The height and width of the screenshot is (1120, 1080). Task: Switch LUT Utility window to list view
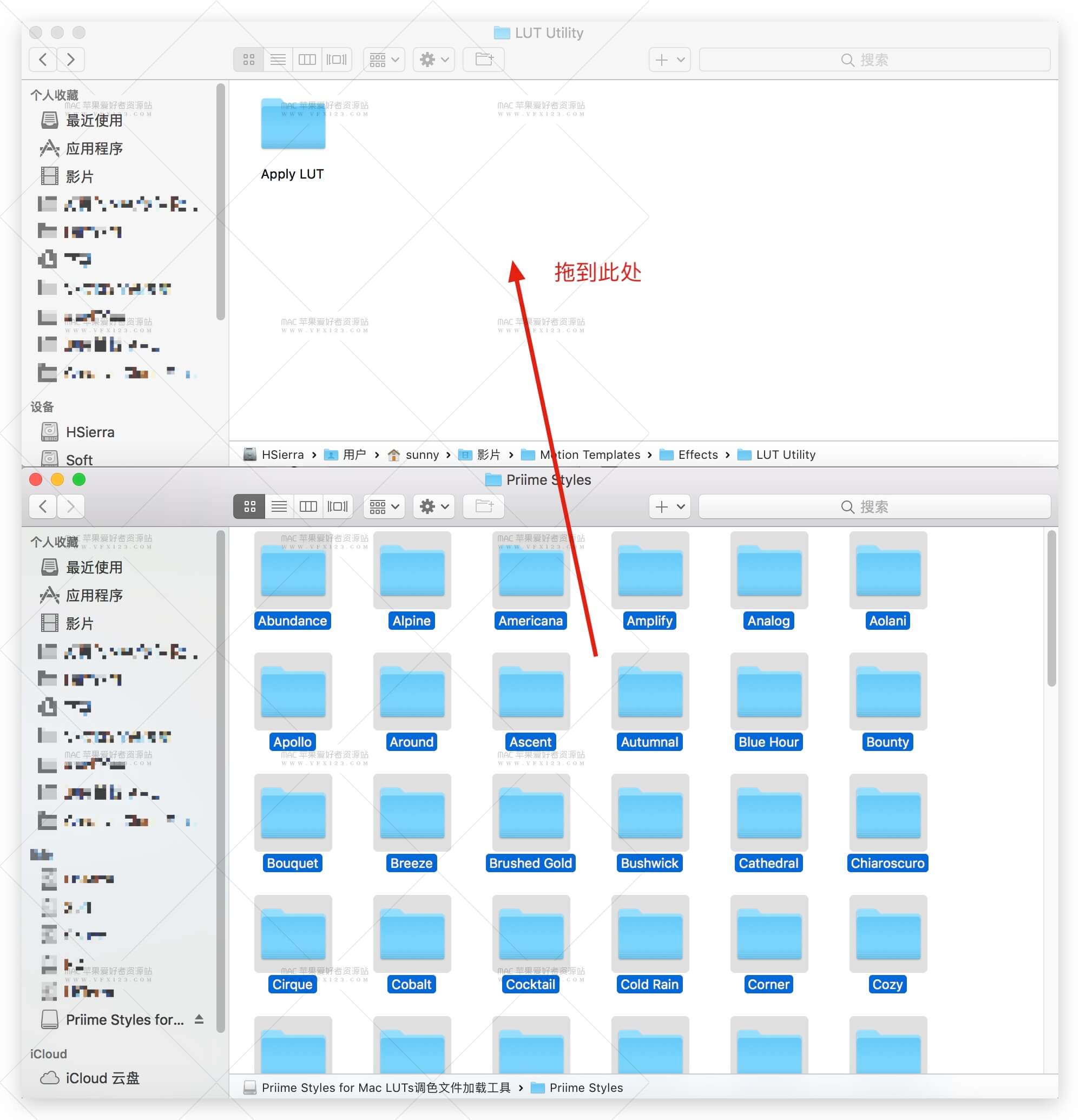(x=278, y=60)
